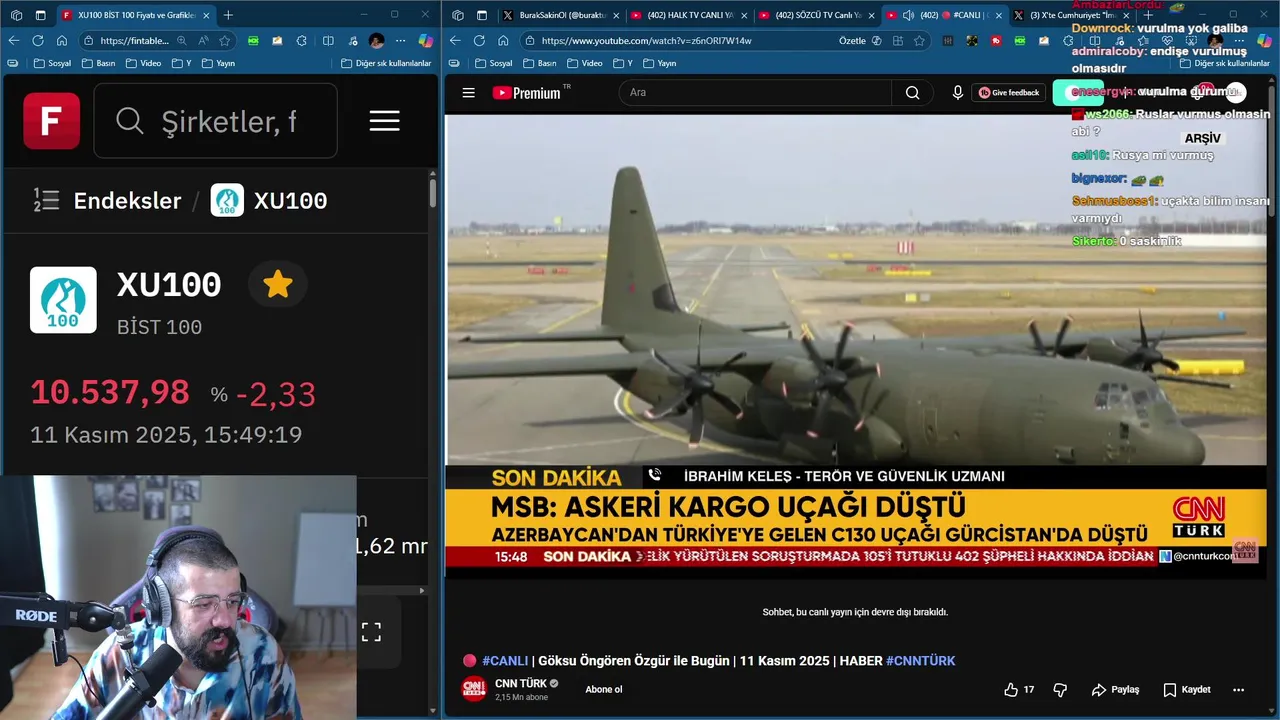The width and height of the screenshot is (1280, 720).
Task: Open Sosyal bookmarks folder in right browser
Action: tap(496, 63)
